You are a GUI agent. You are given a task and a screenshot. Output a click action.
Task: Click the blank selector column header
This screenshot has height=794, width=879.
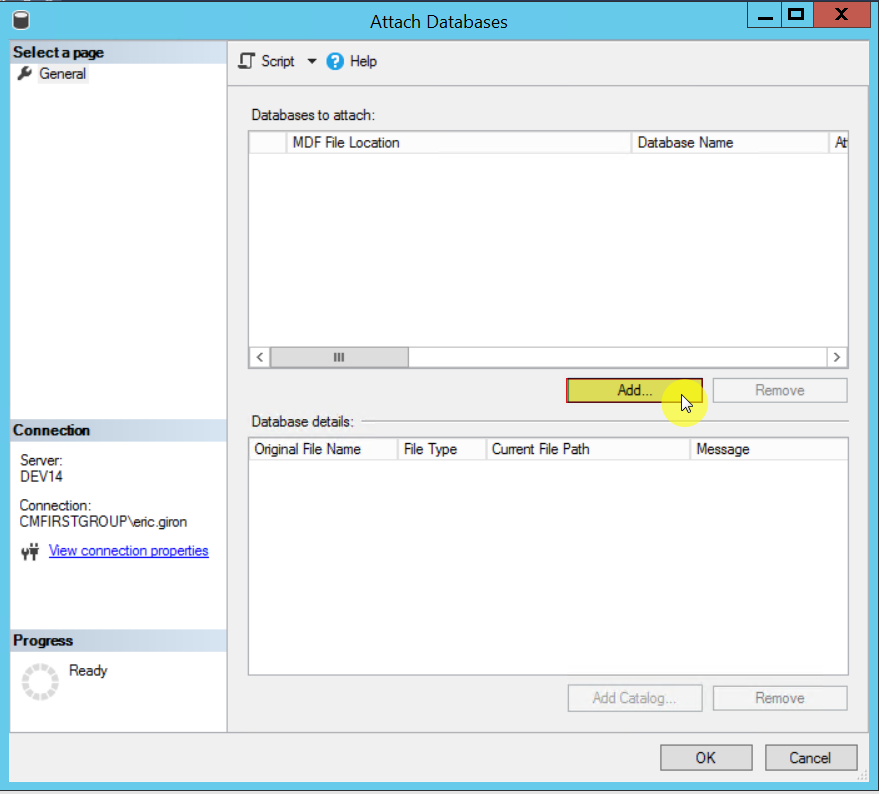[268, 142]
